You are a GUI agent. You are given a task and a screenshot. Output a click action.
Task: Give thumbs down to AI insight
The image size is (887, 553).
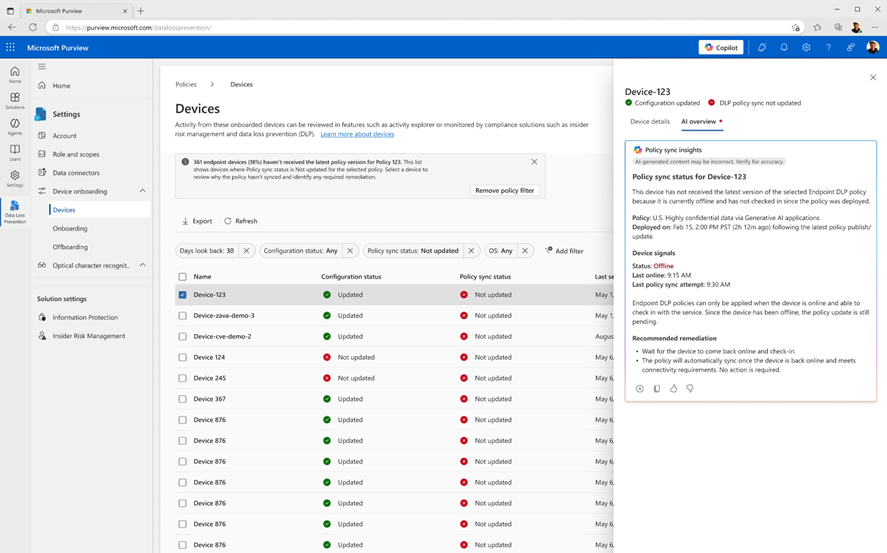coord(690,388)
